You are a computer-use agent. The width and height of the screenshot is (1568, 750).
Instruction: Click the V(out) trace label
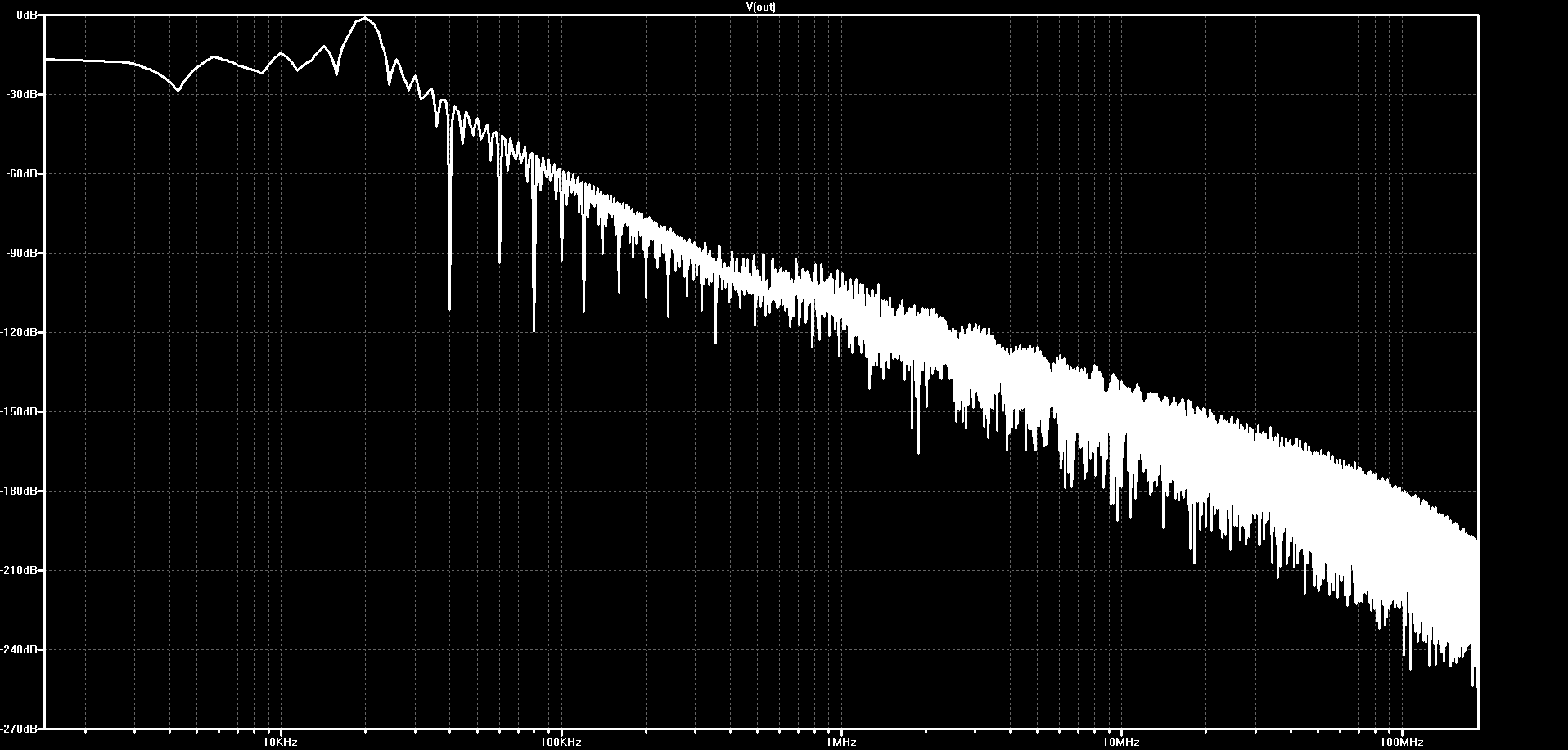761,7
